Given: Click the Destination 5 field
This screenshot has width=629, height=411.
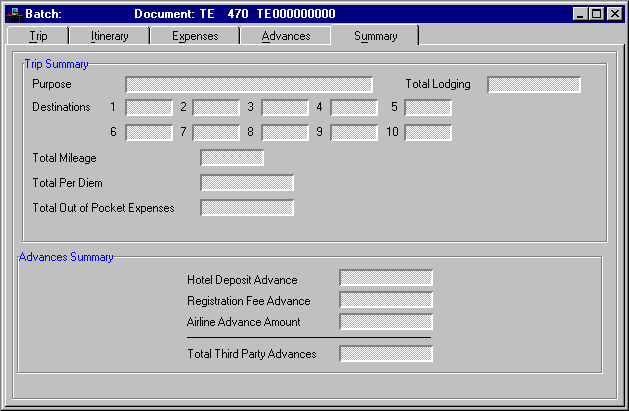Looking at the screenshot, I should tap(428, 107).
